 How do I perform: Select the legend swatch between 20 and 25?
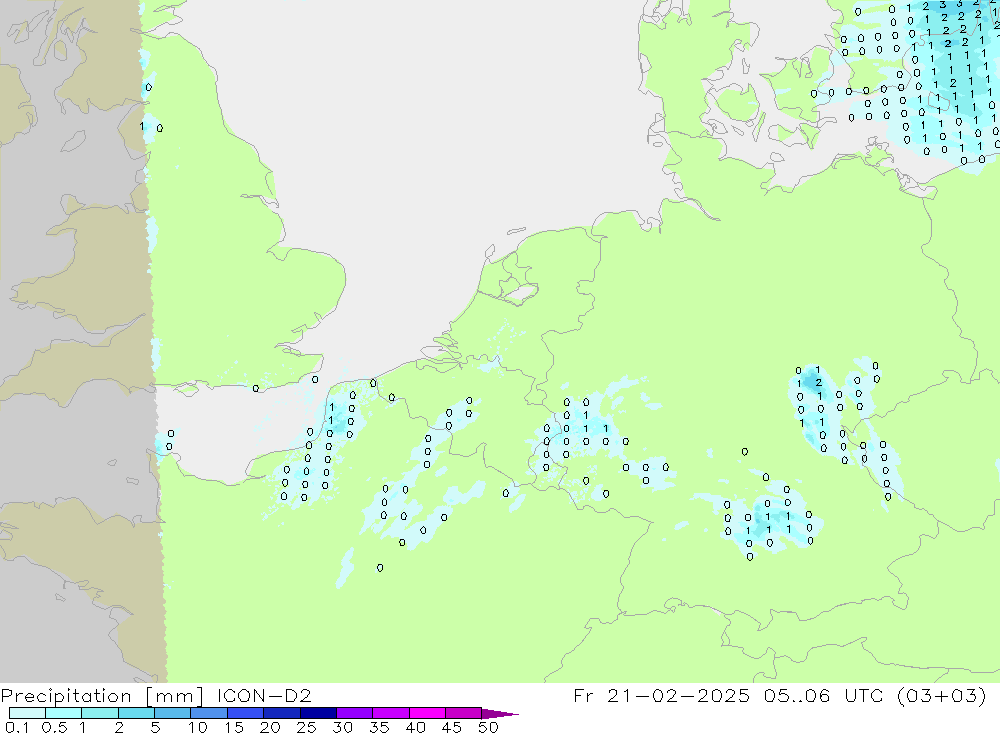click(282, 713)
